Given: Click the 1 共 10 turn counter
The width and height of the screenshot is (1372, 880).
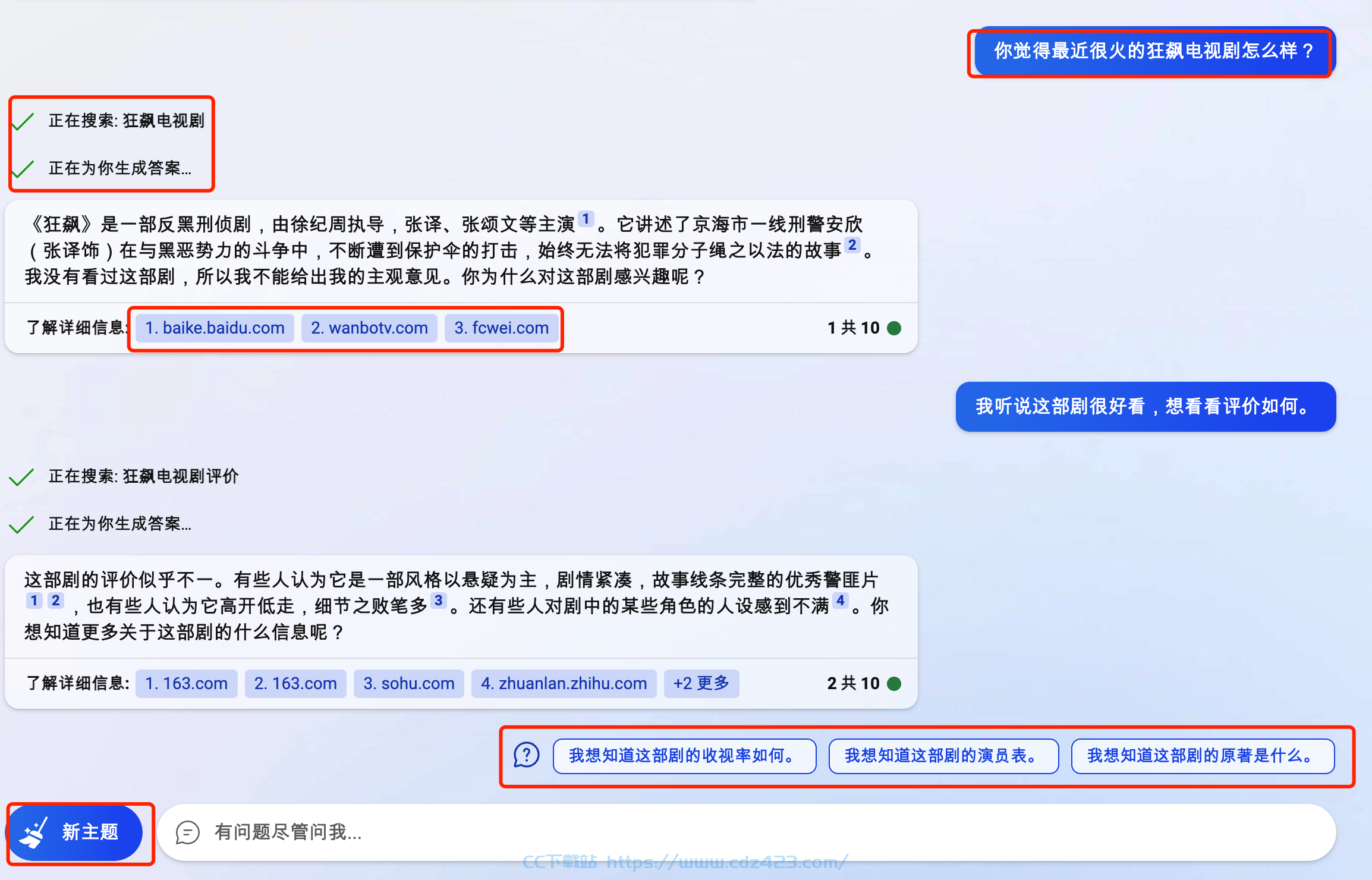Looking at the screenshot, I should (853, 328).
